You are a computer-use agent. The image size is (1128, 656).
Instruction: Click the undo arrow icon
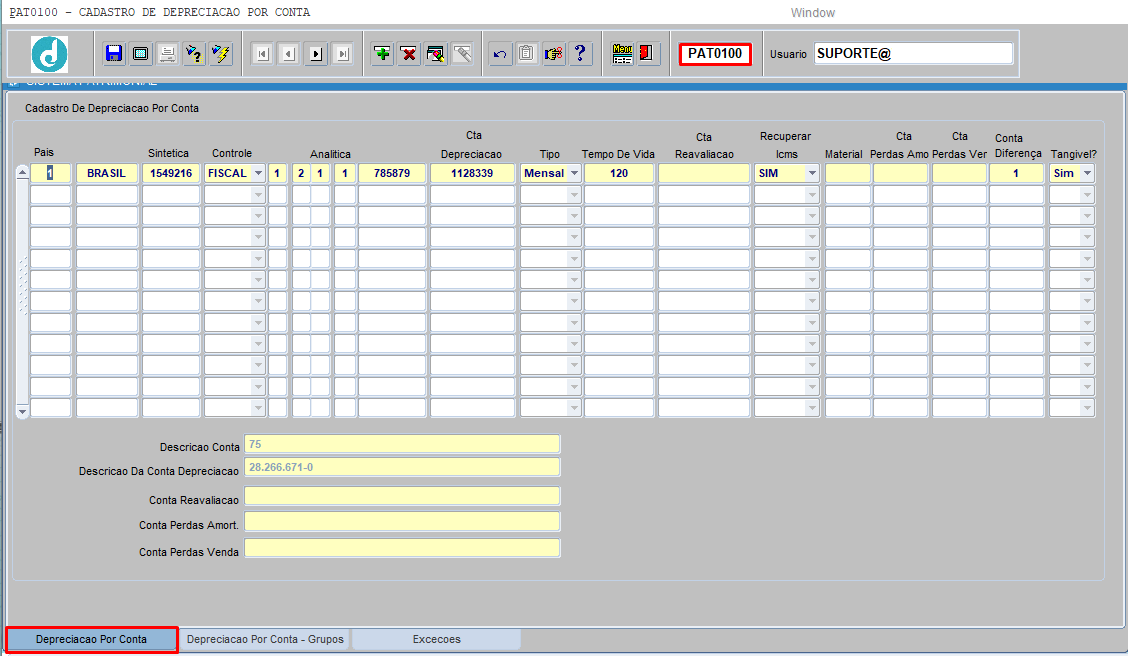(x=500, y=54)
